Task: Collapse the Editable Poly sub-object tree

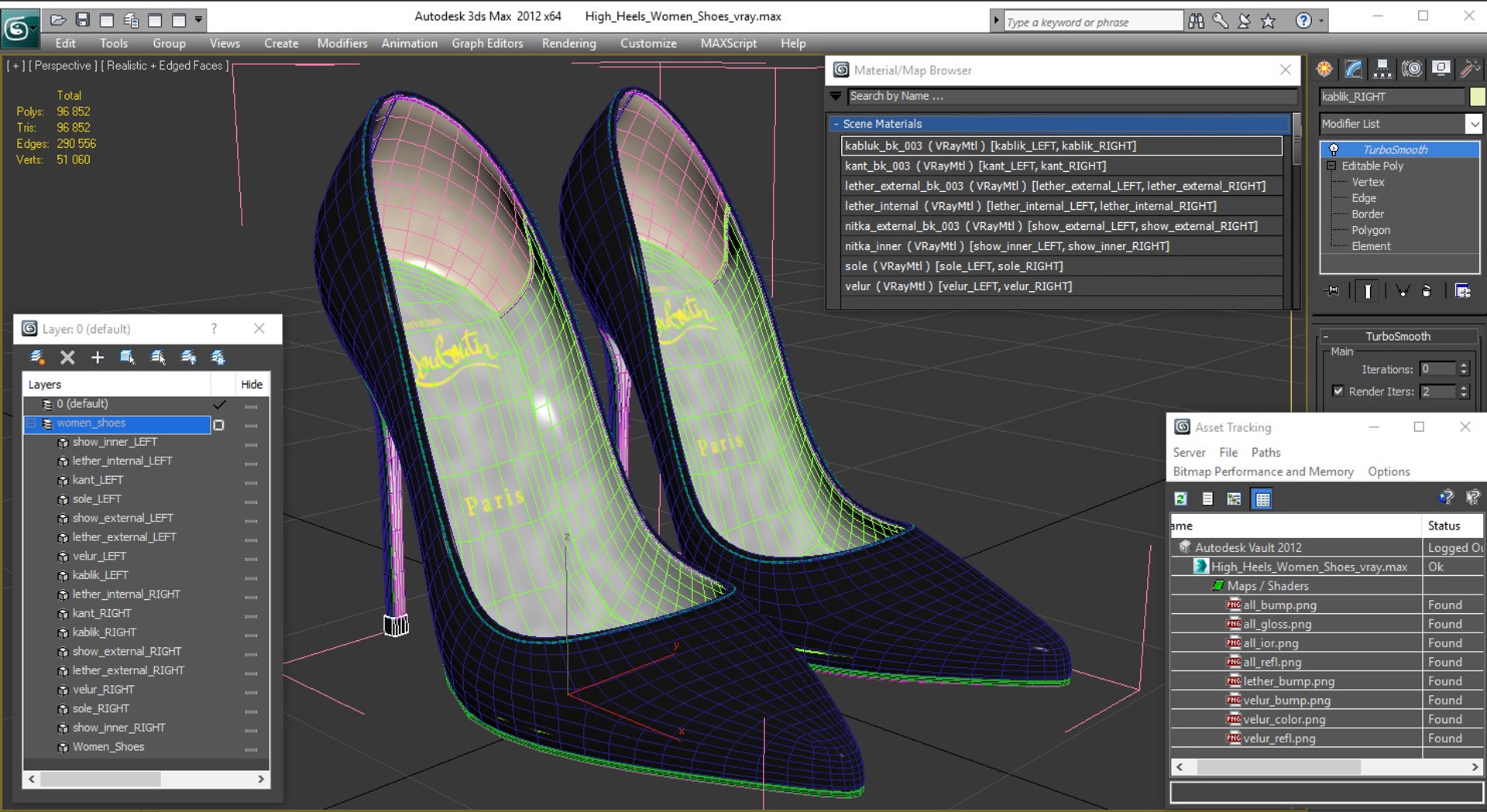Action: tap(1331, 166)
